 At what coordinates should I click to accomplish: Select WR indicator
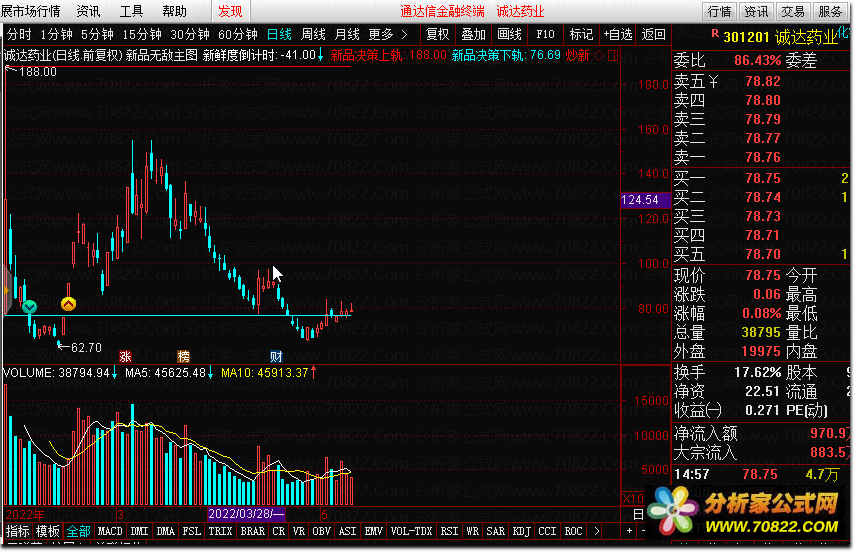point(473,531)
